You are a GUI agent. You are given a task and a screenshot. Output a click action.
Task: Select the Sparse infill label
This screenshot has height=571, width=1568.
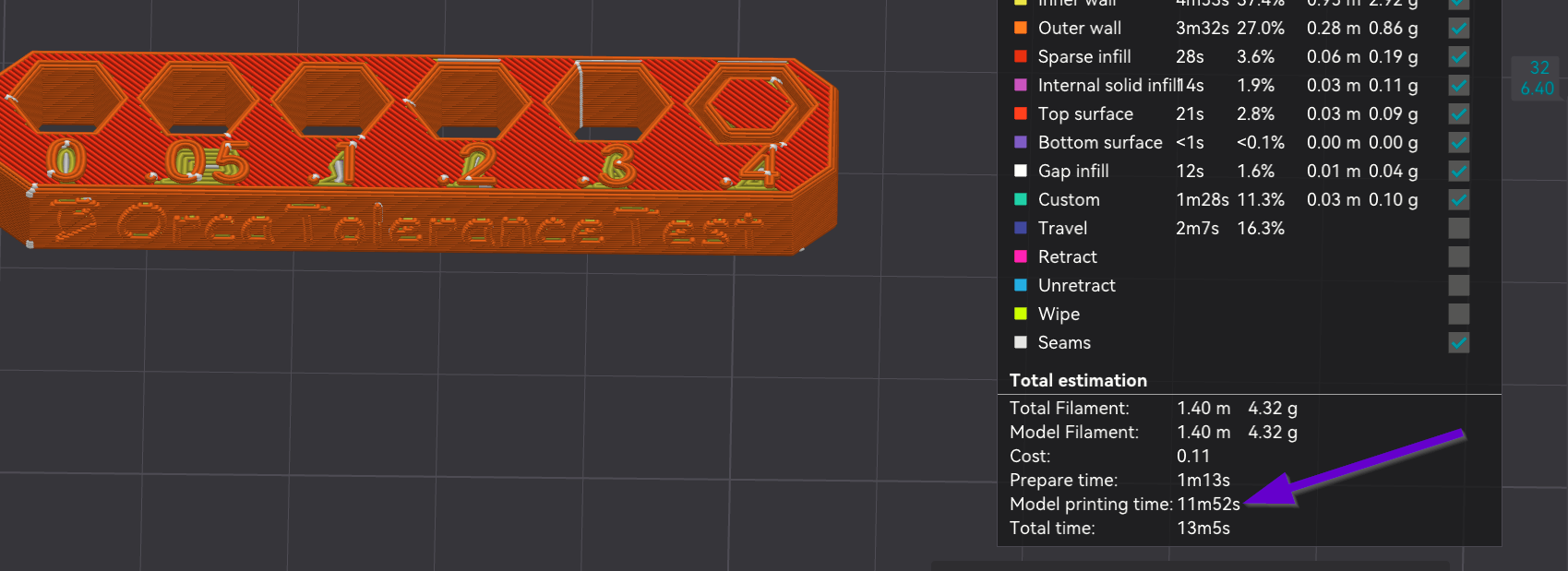coord(1084,57)
